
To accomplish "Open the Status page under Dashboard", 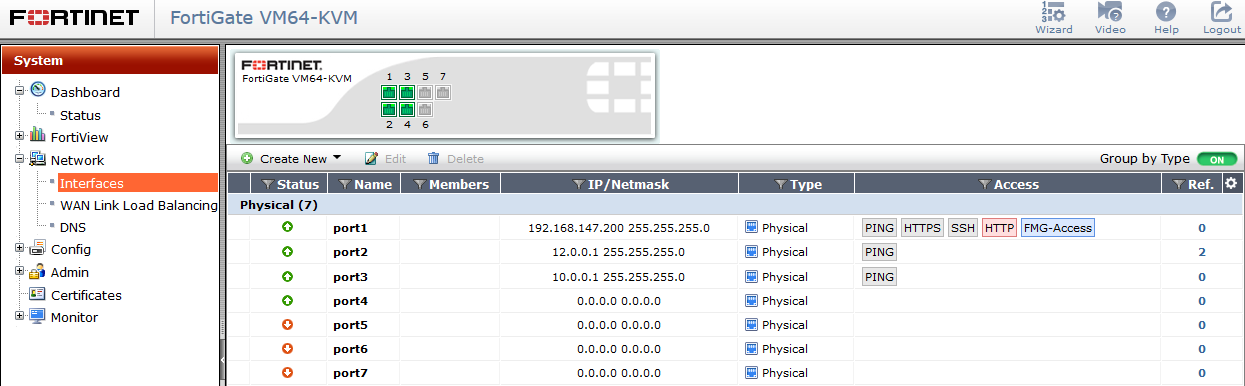I will coord(80,115).
